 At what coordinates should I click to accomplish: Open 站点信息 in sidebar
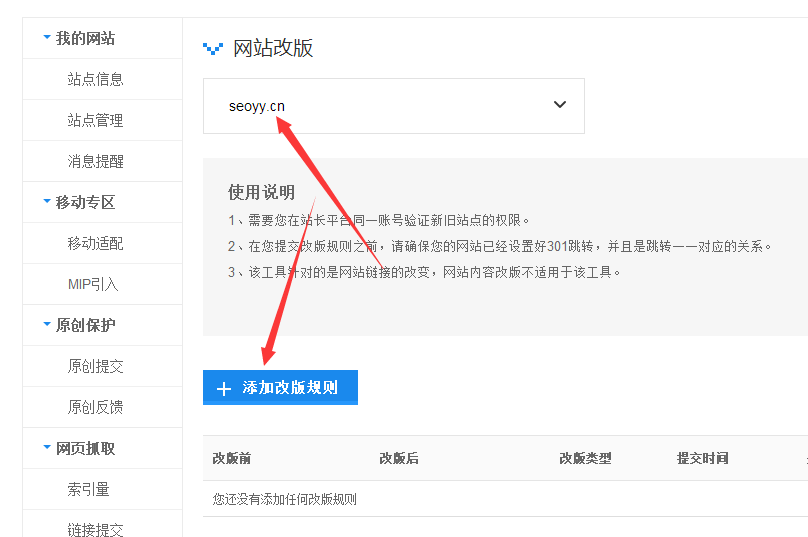(96, 79)
